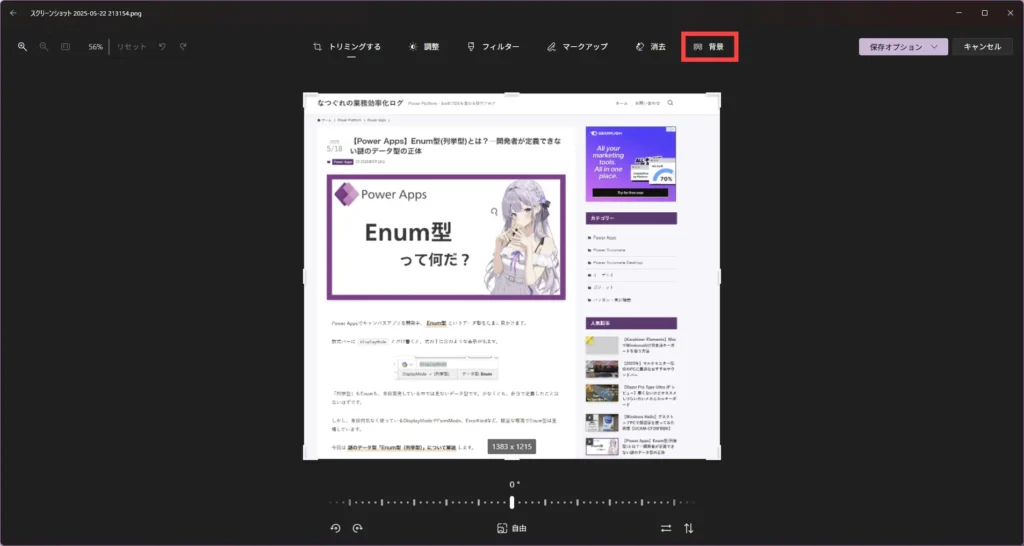Click the undo arrow icon
Viewport: 1024px width, 546px height.
162,47
